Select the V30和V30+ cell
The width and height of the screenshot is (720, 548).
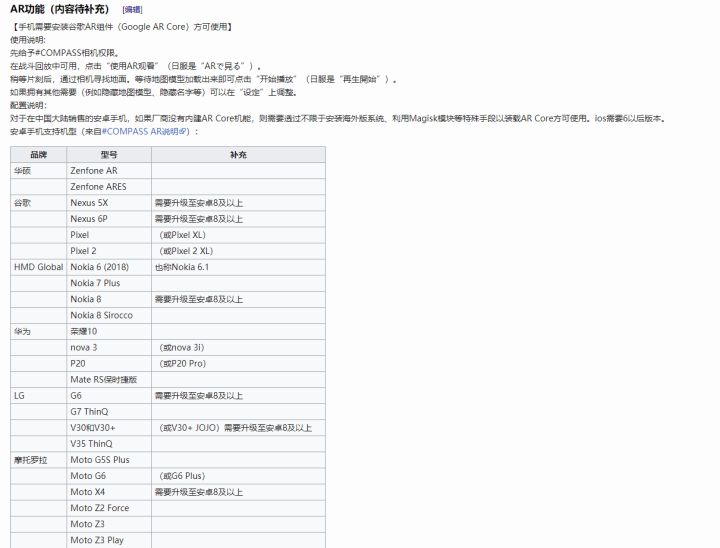click(109, 428)
